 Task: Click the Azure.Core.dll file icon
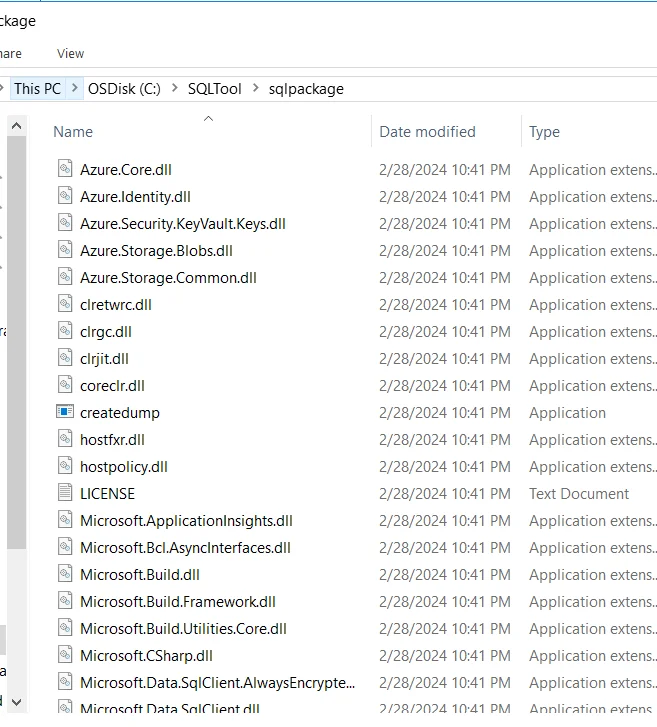65,169
